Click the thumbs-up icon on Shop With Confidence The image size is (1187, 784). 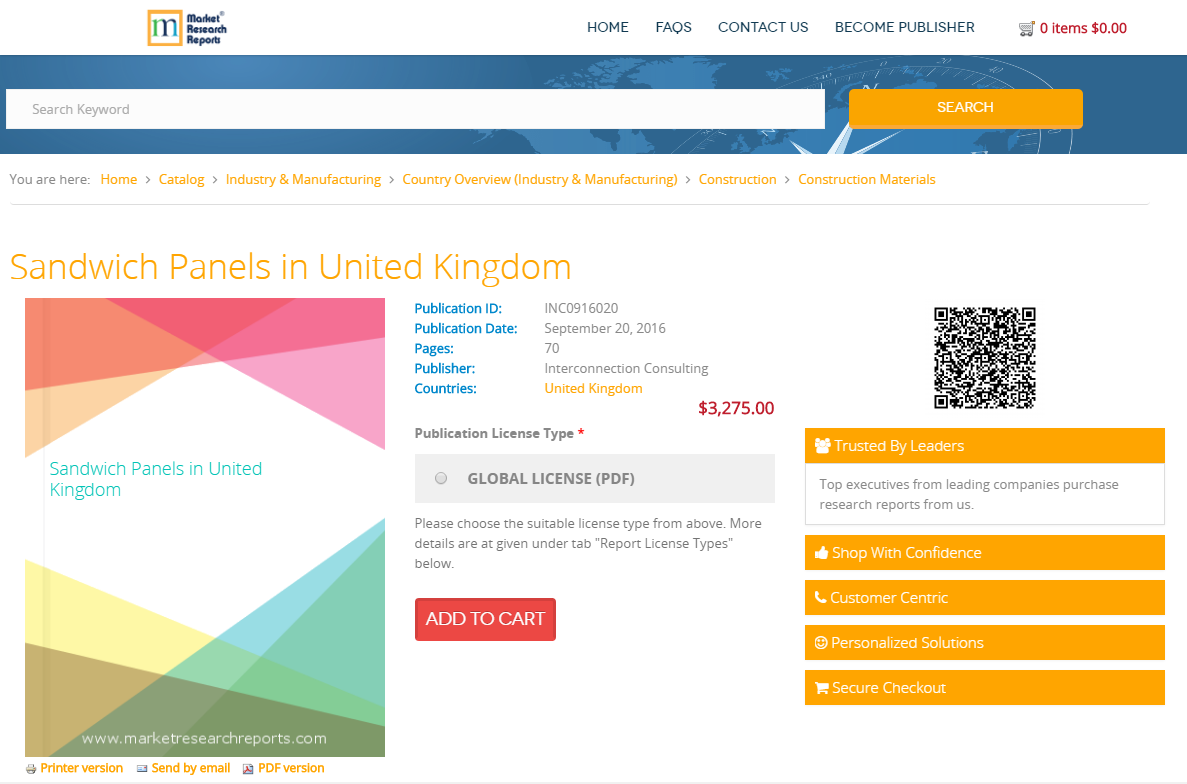pos(821,552)
